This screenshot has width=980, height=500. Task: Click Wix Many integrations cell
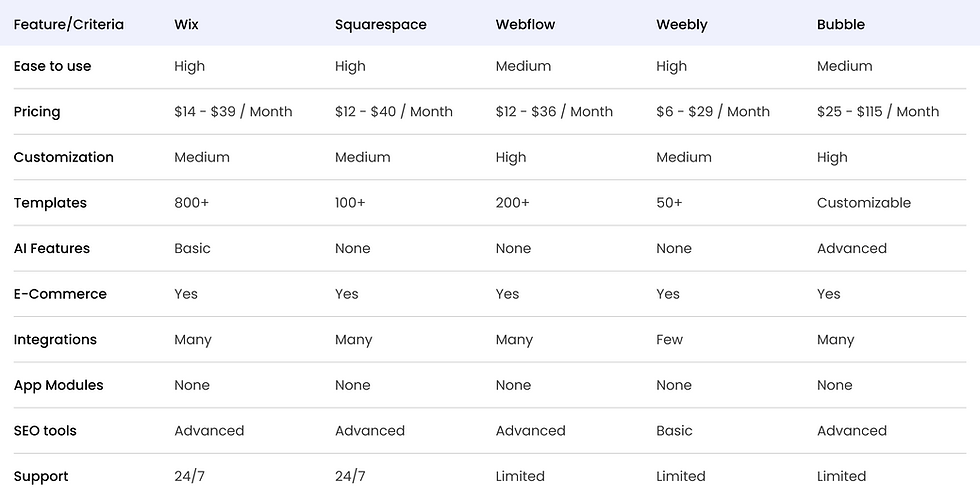[x=193, y=340]
